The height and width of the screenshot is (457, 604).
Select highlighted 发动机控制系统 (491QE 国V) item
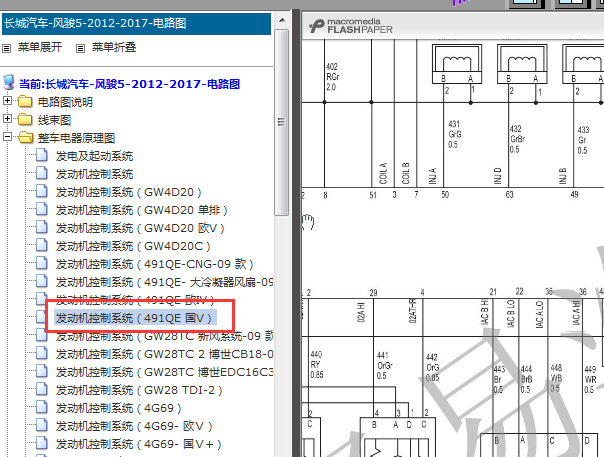click(135, 318)
